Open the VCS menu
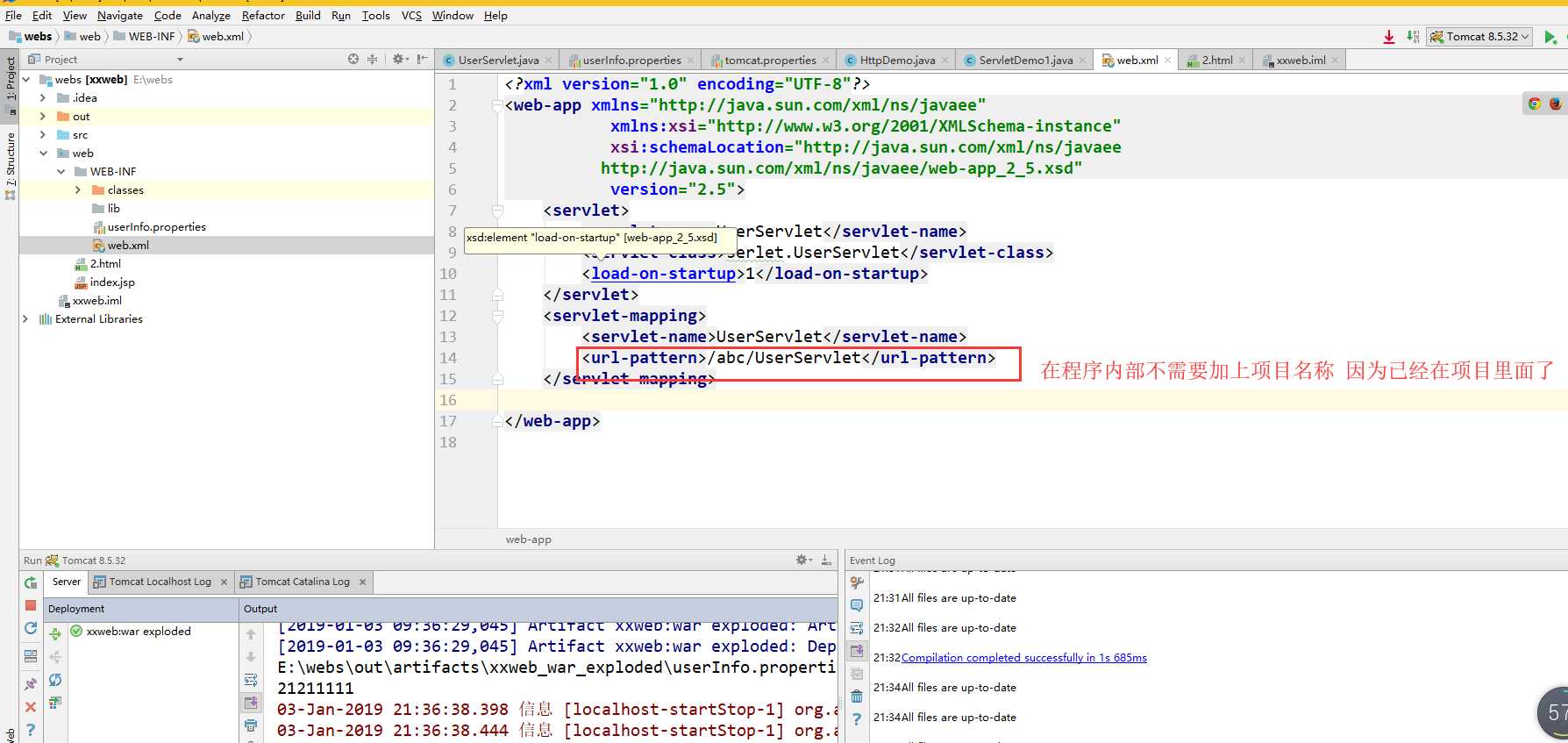The width and height of the screenshot is (1568, 743). 411,15
